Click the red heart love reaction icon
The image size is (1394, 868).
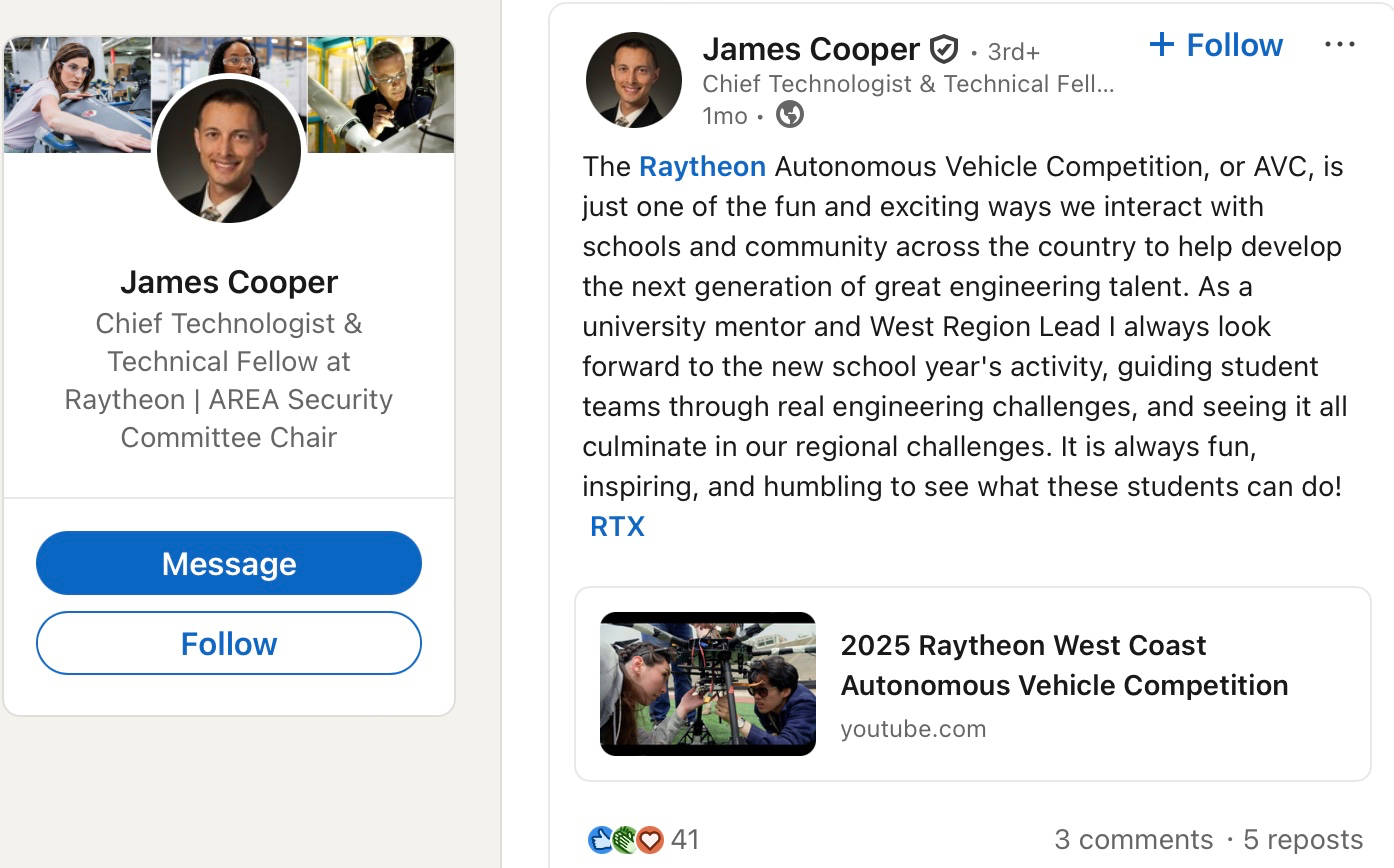click(650, 839)
